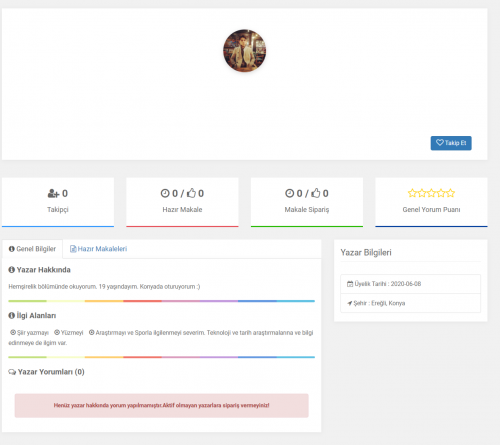This screenshot has width=500, height=445.
Task: Click the author's circular profile photo
Action: click(x=245, y=51)
